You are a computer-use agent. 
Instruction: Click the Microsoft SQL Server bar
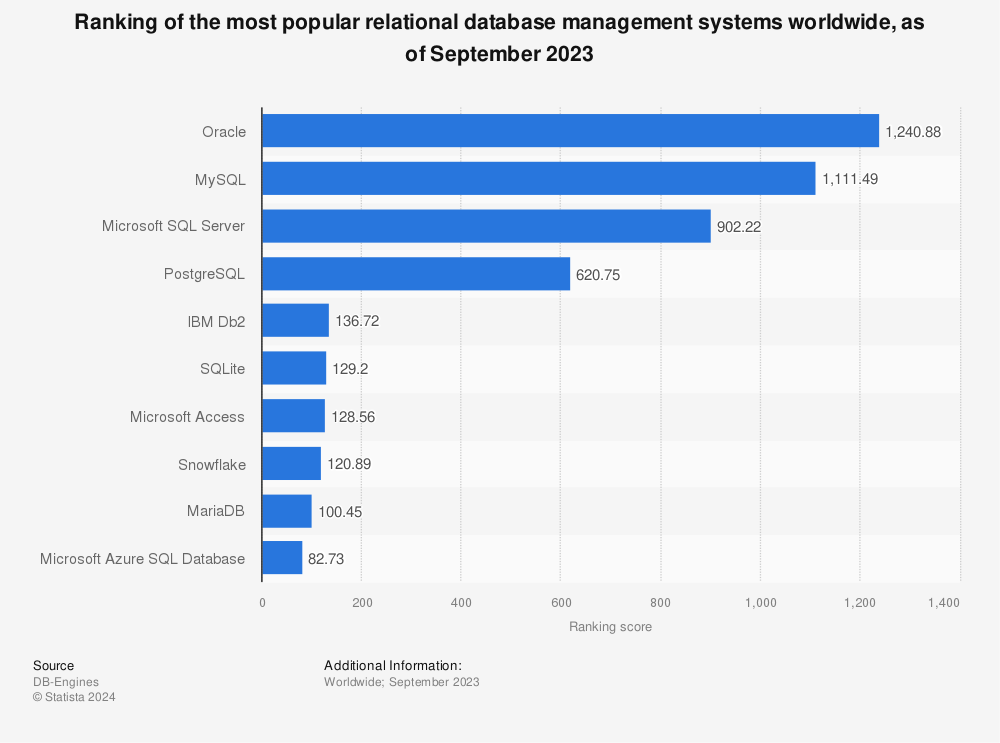pos(487,226)
